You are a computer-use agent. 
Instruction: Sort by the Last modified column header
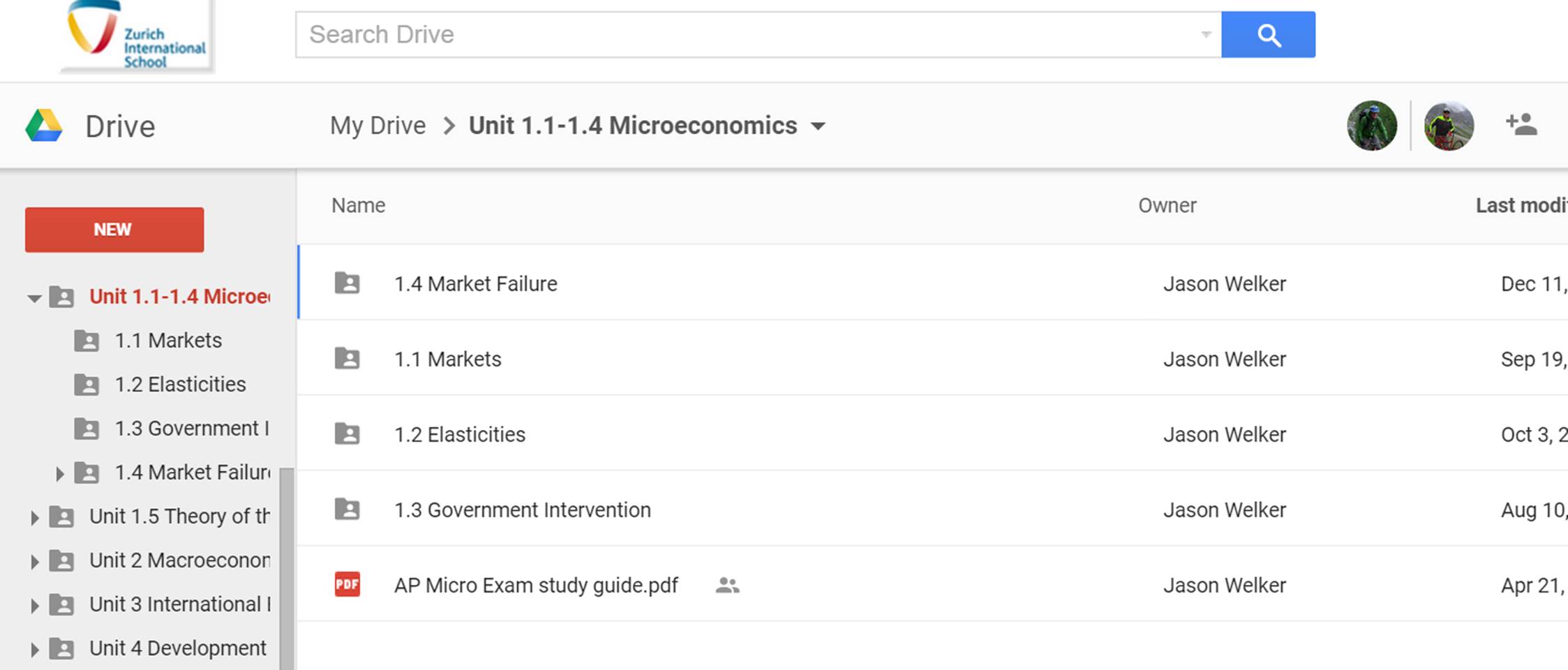(1520, 205)
